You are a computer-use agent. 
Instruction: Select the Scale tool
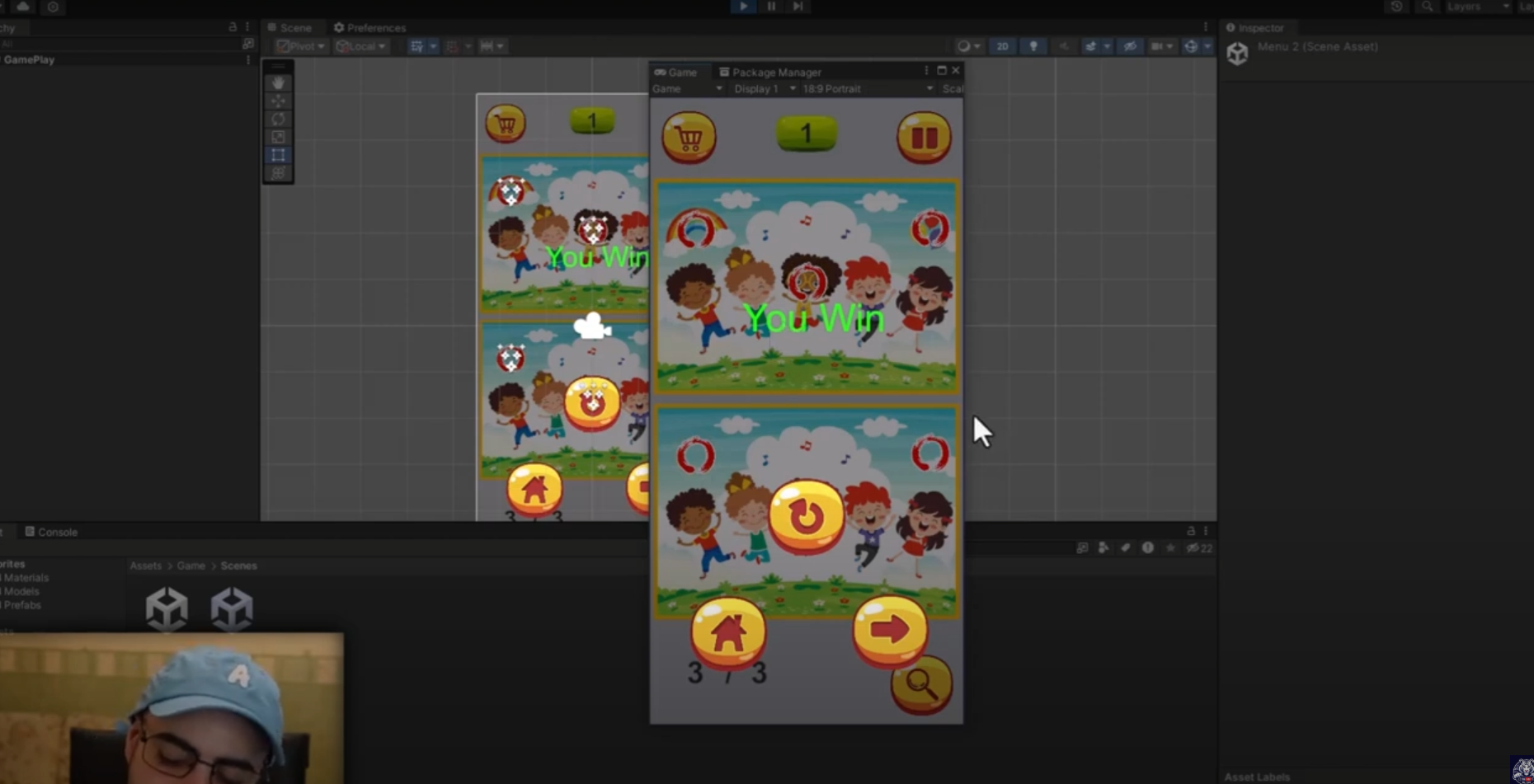point(278,137)
